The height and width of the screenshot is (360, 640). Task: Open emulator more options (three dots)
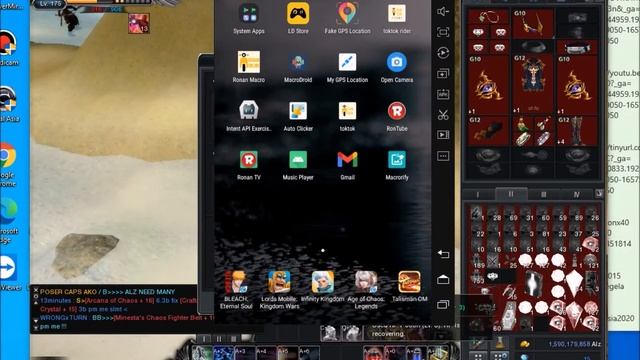pos(443,156)
